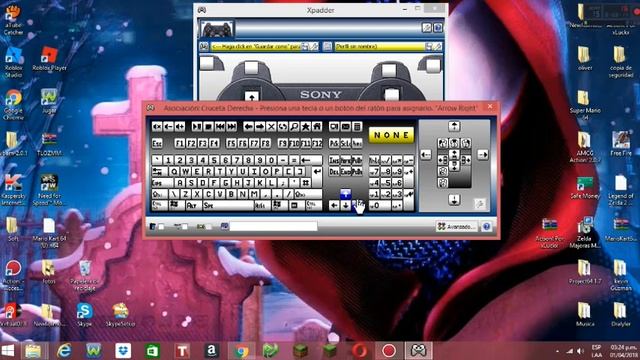This screenshot has width=640, height=360.
Task: Select the stop media key
Action: [209, 127]
